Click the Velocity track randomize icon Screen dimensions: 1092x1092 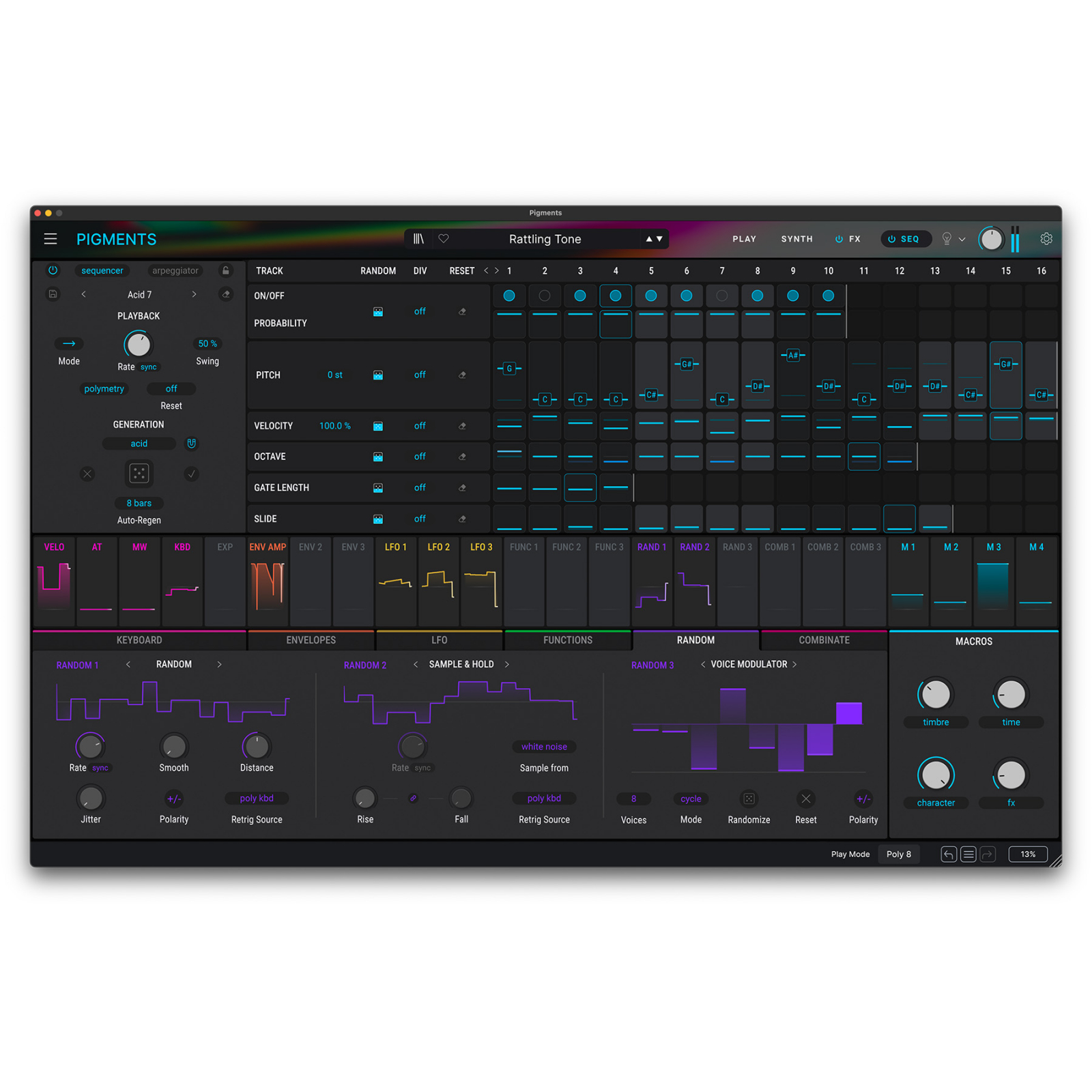(x=378, y=426)
